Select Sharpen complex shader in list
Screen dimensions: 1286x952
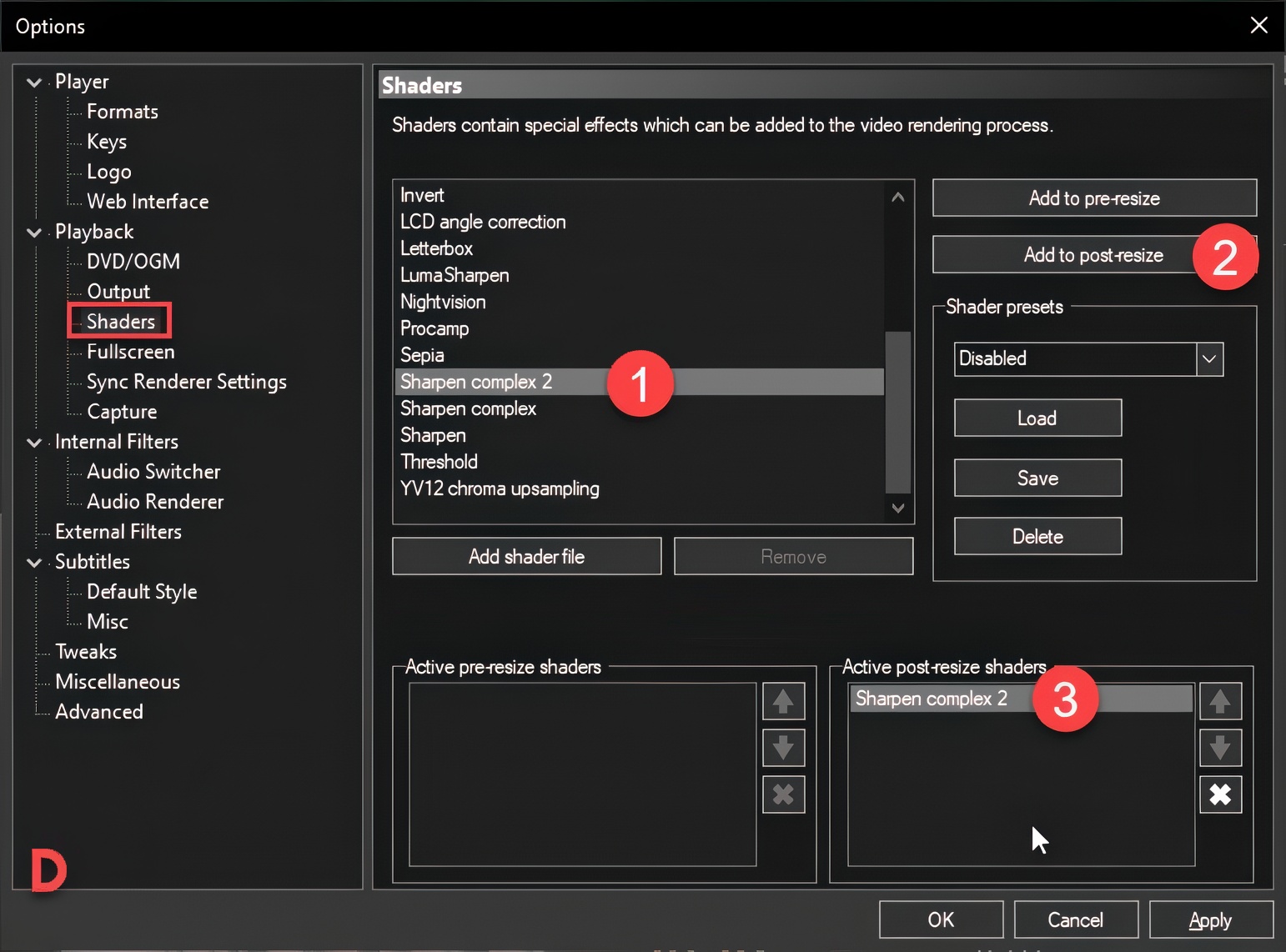pyautogui.click(x=639, y=408)
